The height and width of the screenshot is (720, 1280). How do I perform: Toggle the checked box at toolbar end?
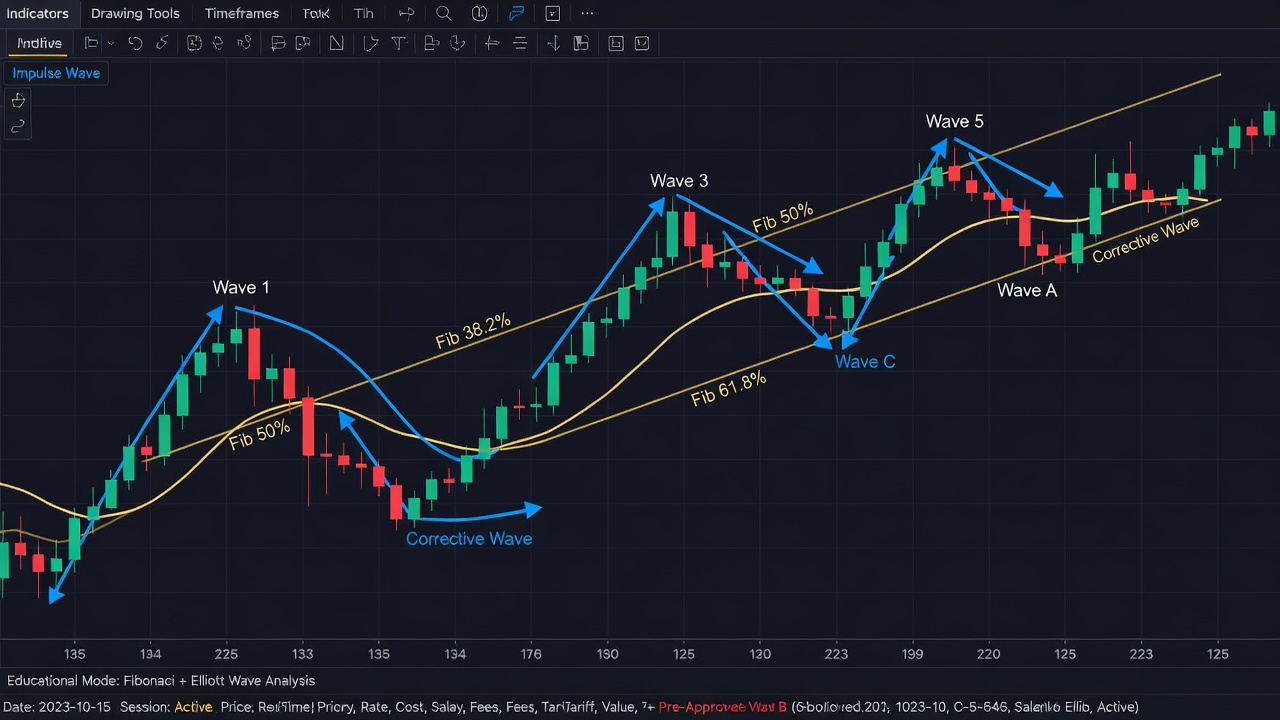pos(642,43)
